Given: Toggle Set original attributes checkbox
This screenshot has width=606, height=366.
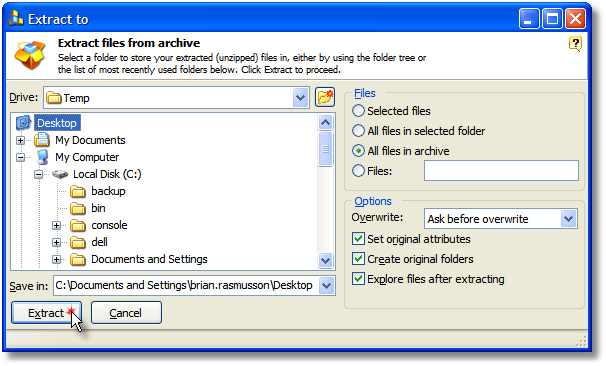Looking at the screenshot, I should pyautogui.click(x=358, y=239).
